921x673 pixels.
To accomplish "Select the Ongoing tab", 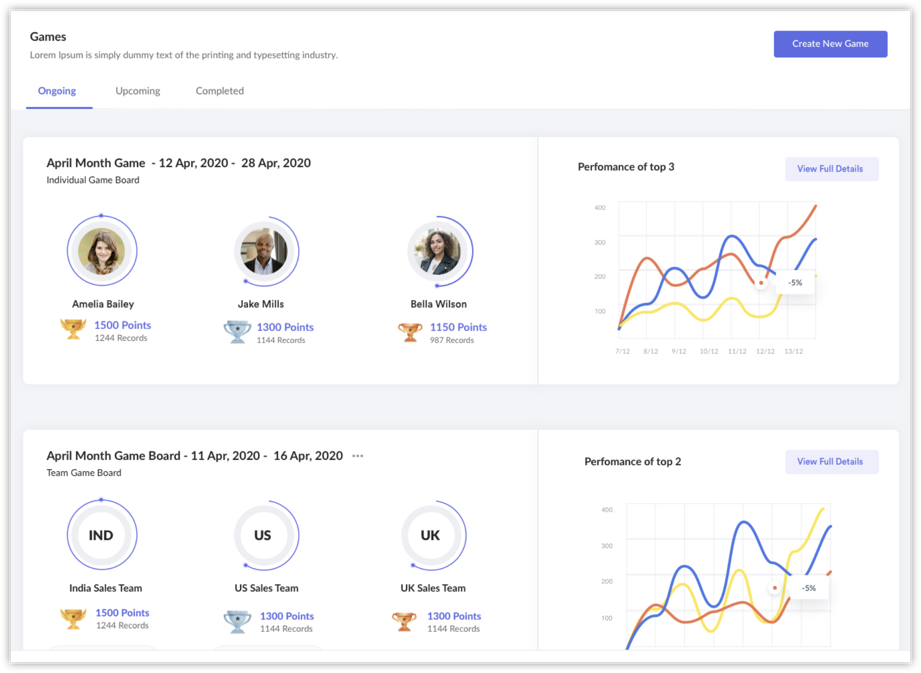I will [x=57, y=91].
